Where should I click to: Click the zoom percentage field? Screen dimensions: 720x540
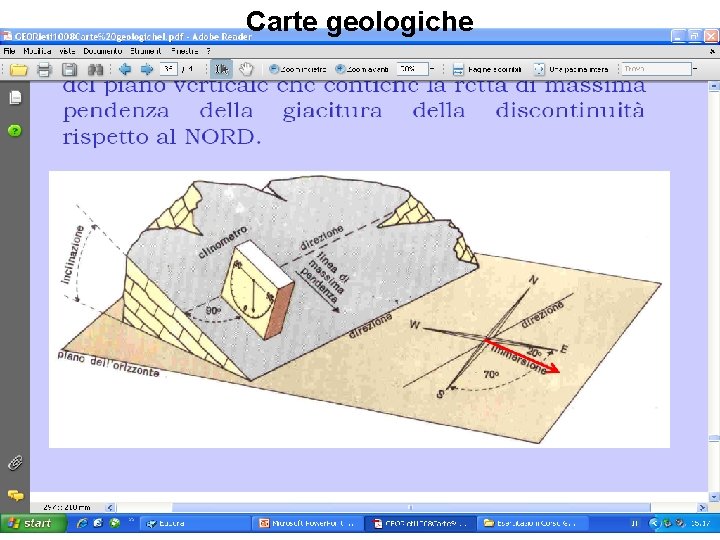click(412, 69)
